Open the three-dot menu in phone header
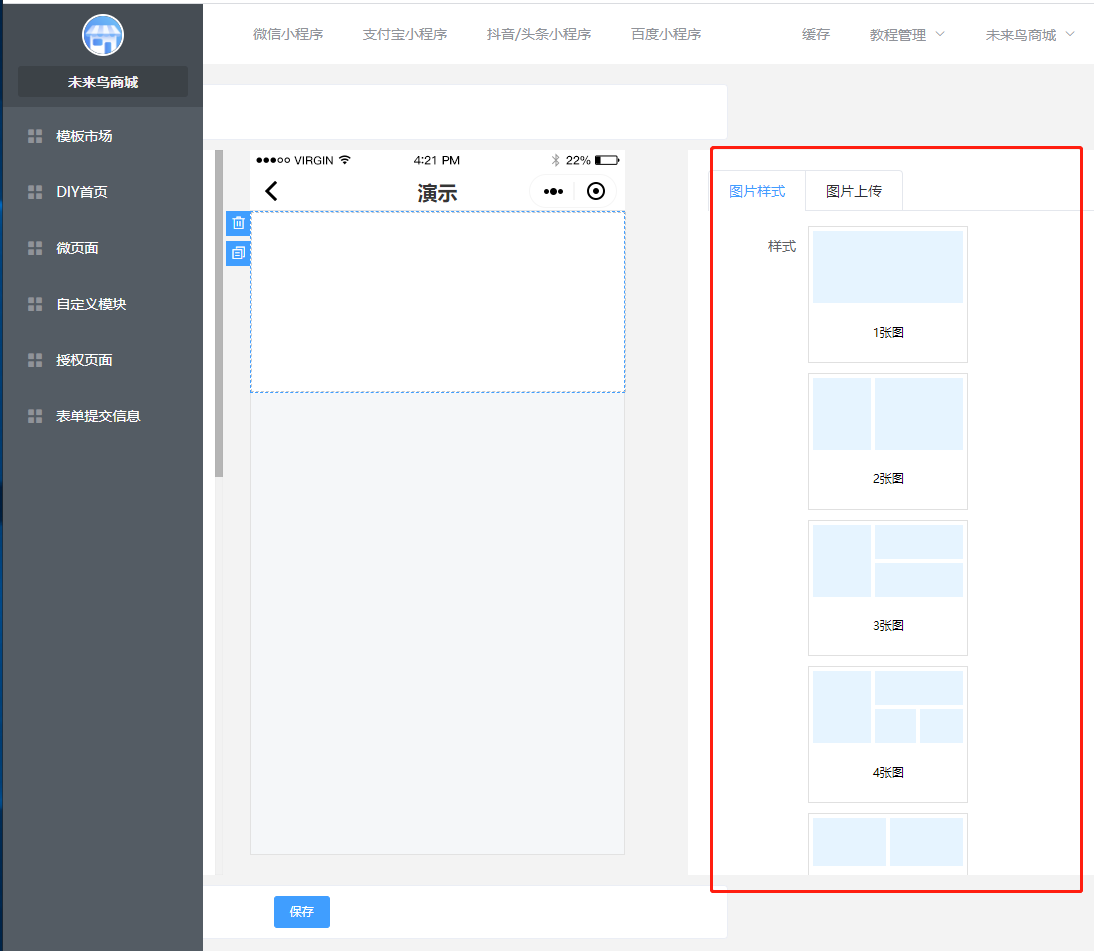1094x951 pixels. 553,191
